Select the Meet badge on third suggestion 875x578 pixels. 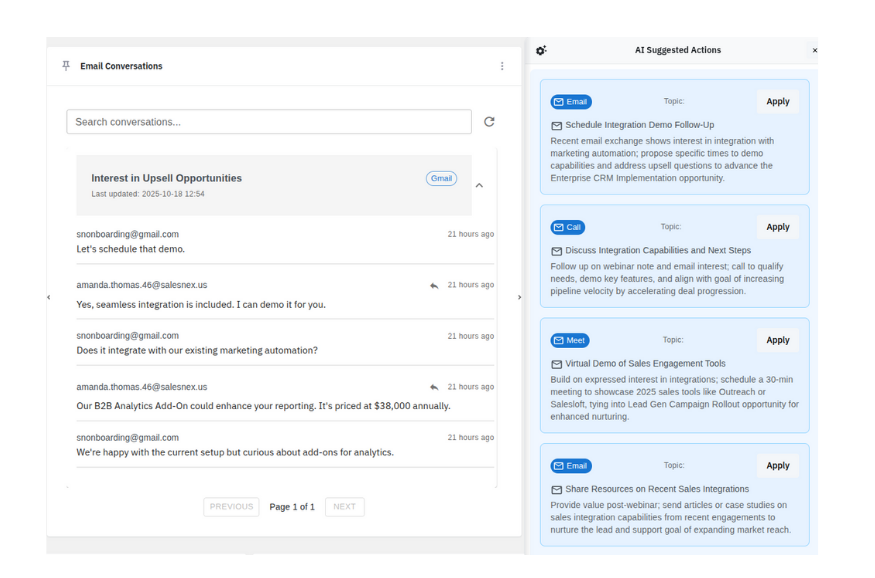coord(569,340)
